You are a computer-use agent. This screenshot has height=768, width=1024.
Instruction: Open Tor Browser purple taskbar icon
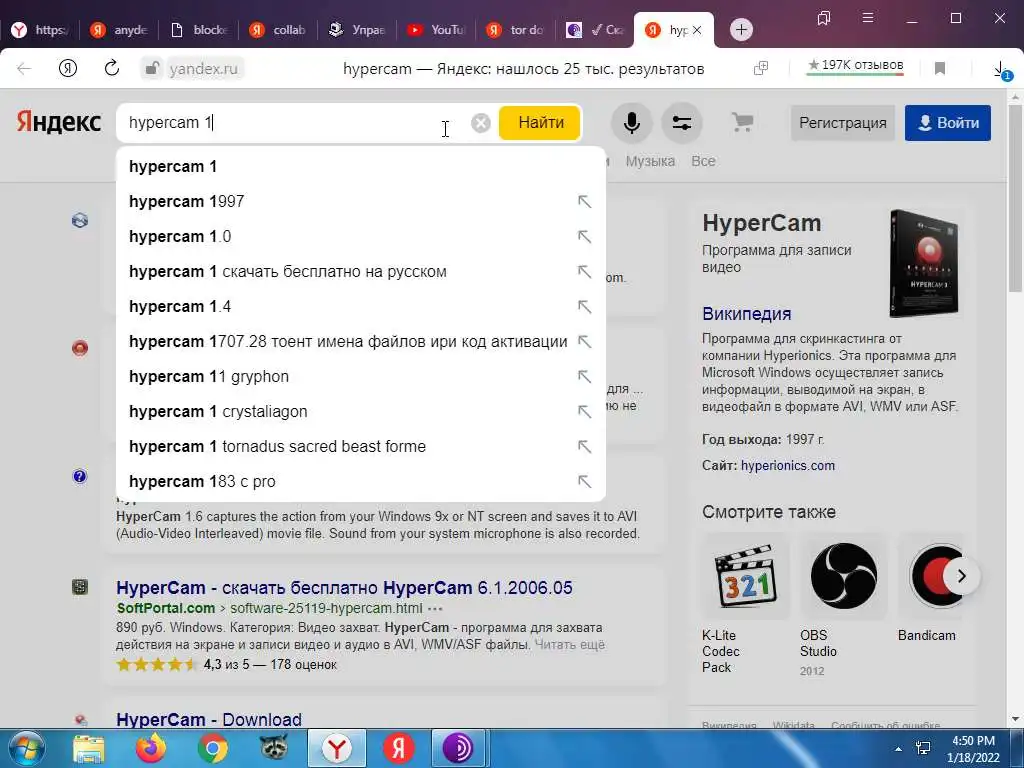coord(458,748)
